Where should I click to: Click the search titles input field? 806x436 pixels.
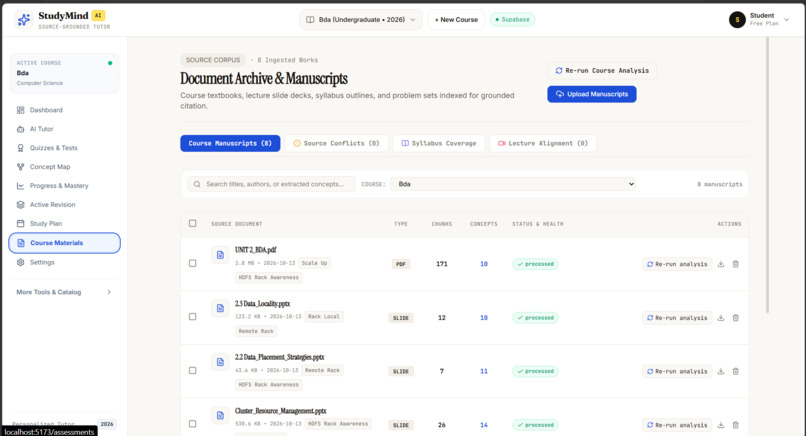click(x=271, y=184)
